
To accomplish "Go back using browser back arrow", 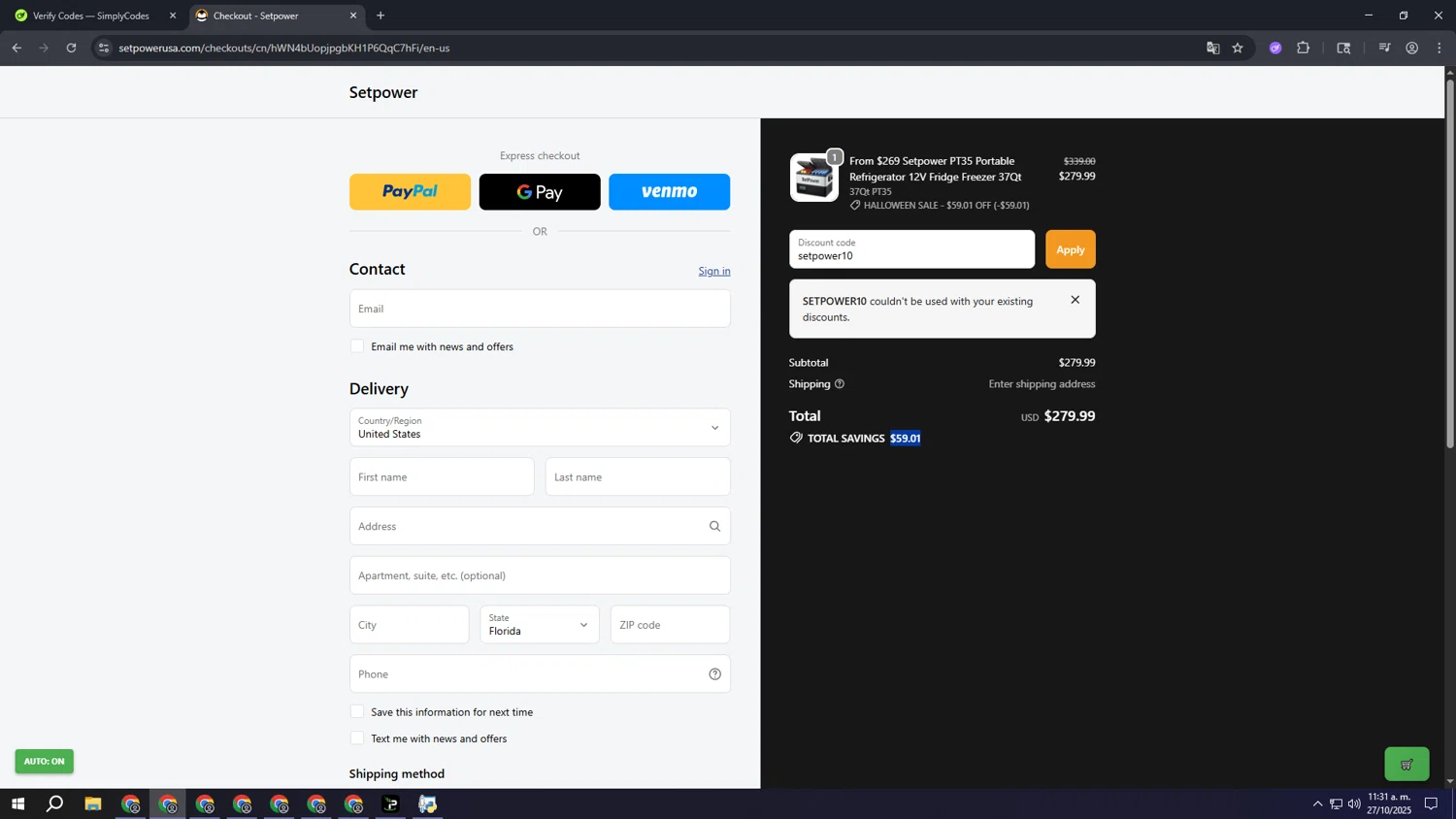I will point(17,48).
